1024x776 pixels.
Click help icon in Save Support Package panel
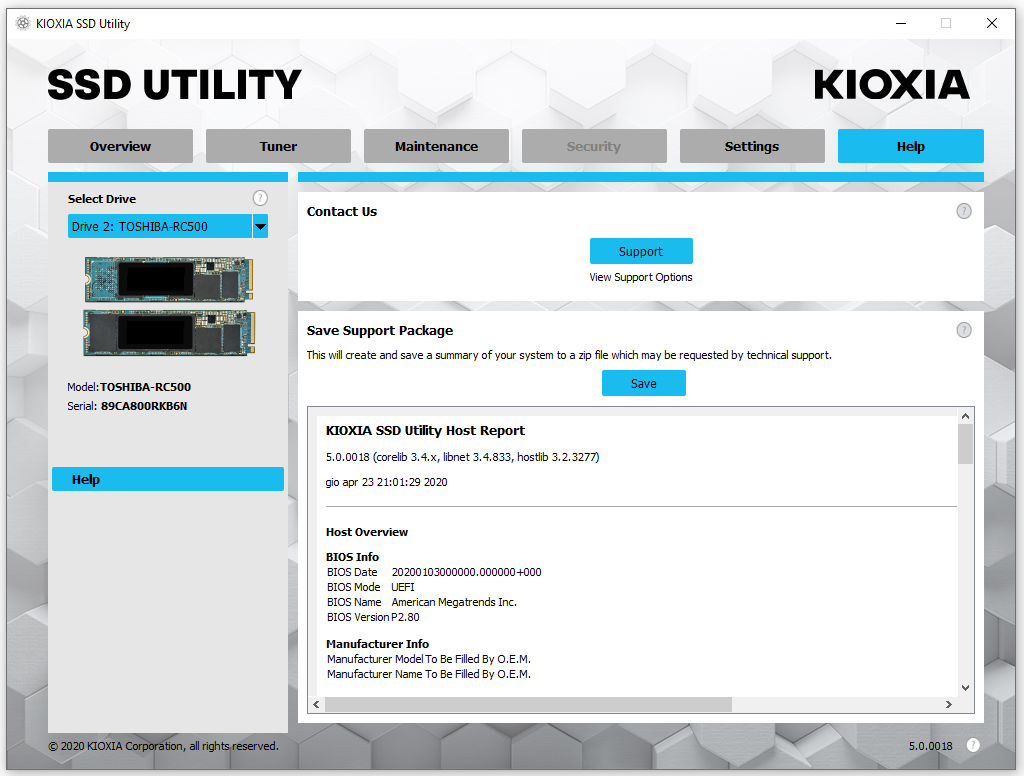point(964,330)
